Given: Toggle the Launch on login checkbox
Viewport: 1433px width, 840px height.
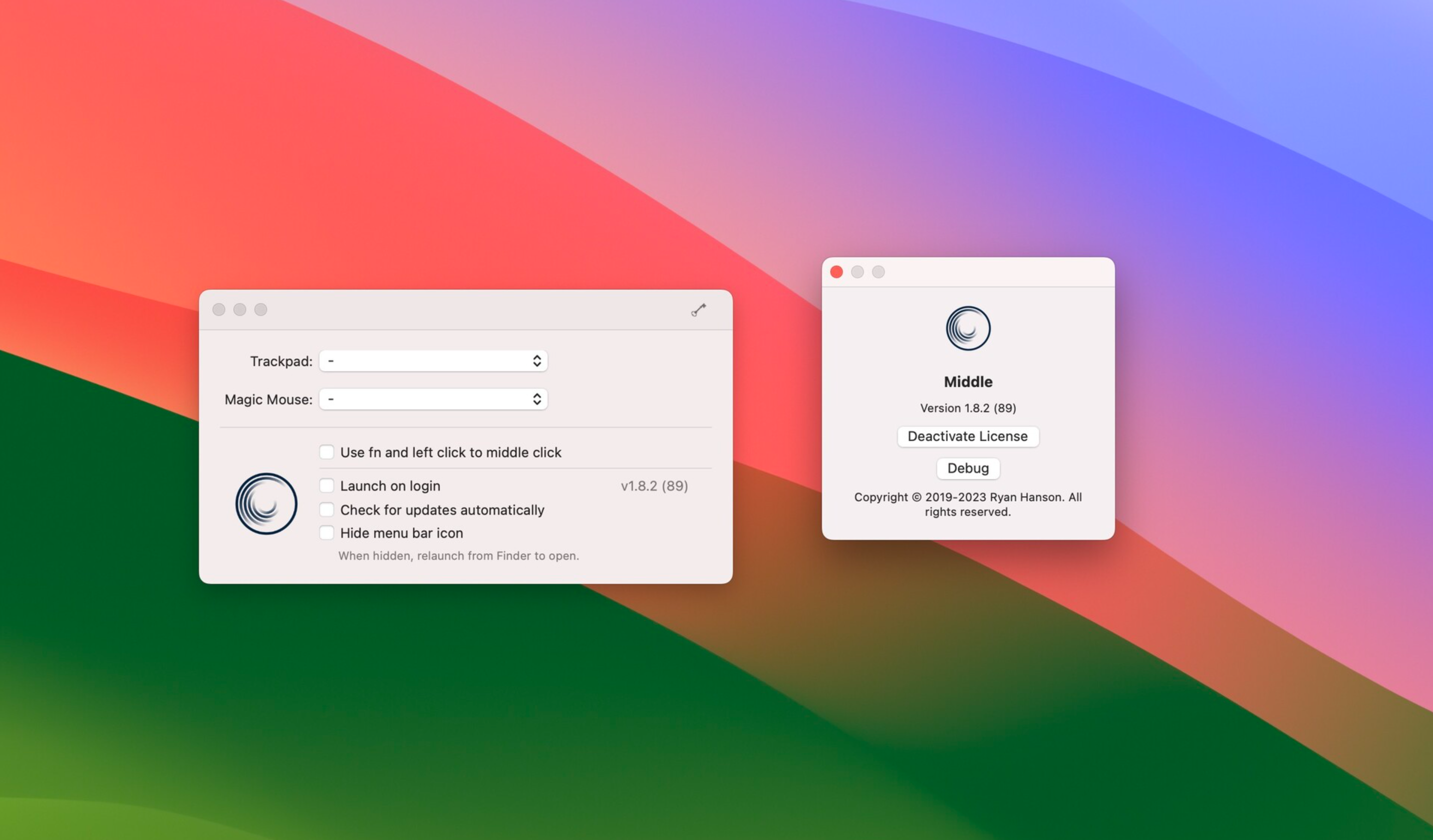Looking at the screenshot, I should [x=326, y=486].
